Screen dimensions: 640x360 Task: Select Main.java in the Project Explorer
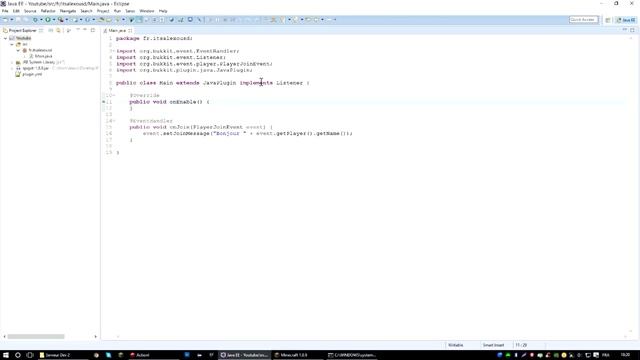coord(40,56)
